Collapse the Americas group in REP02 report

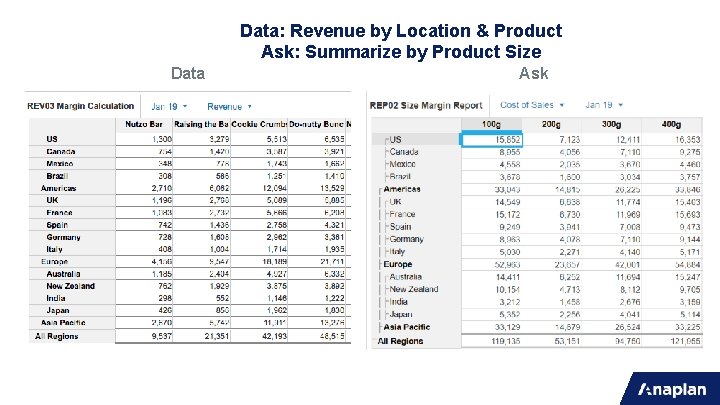click(380, 190)
